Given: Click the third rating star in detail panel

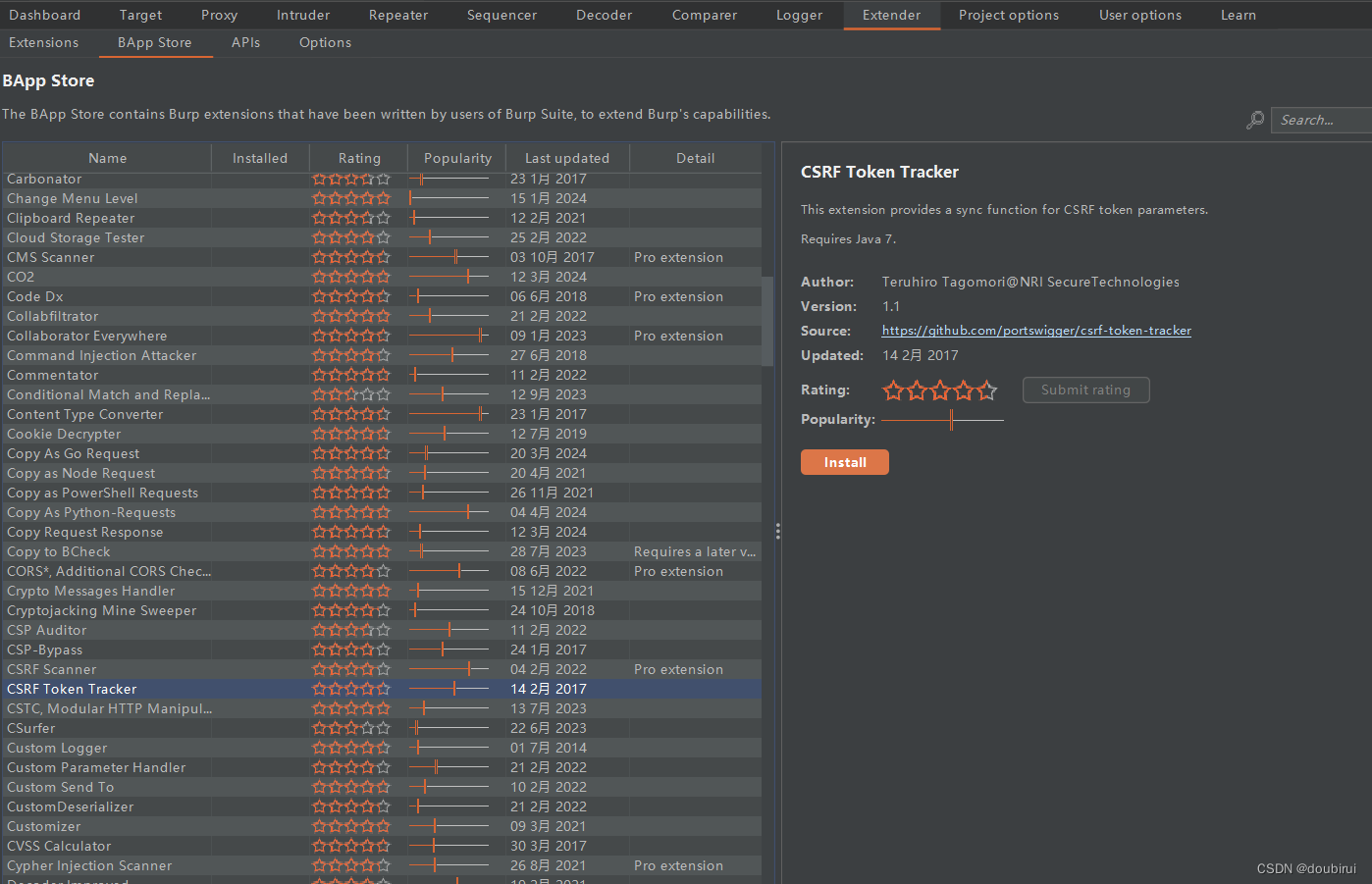Looking at the screenshot, I should click(940, 390).
